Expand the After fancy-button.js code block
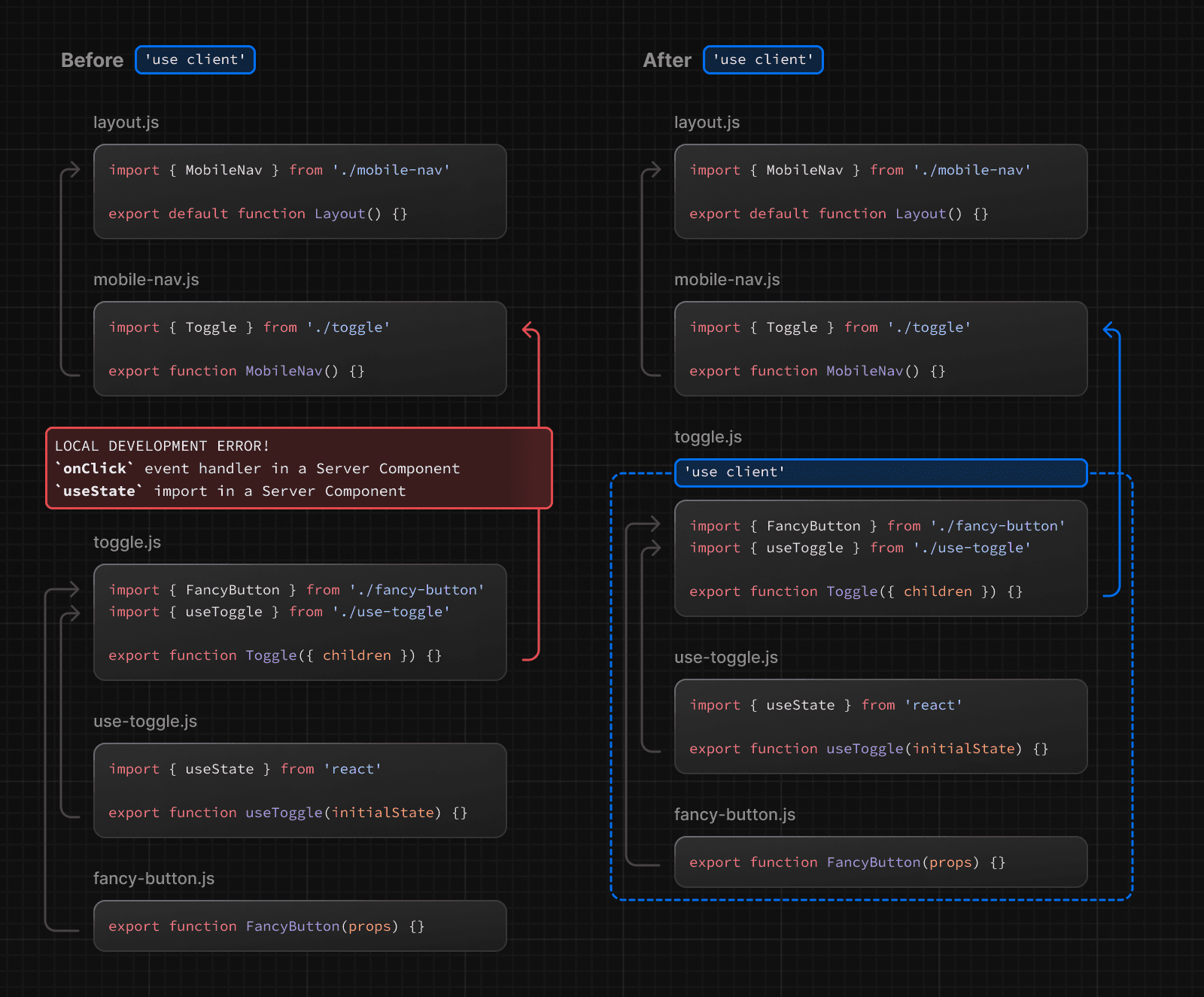This screenshot has width=1204, height=997. [x=880, y=862]
